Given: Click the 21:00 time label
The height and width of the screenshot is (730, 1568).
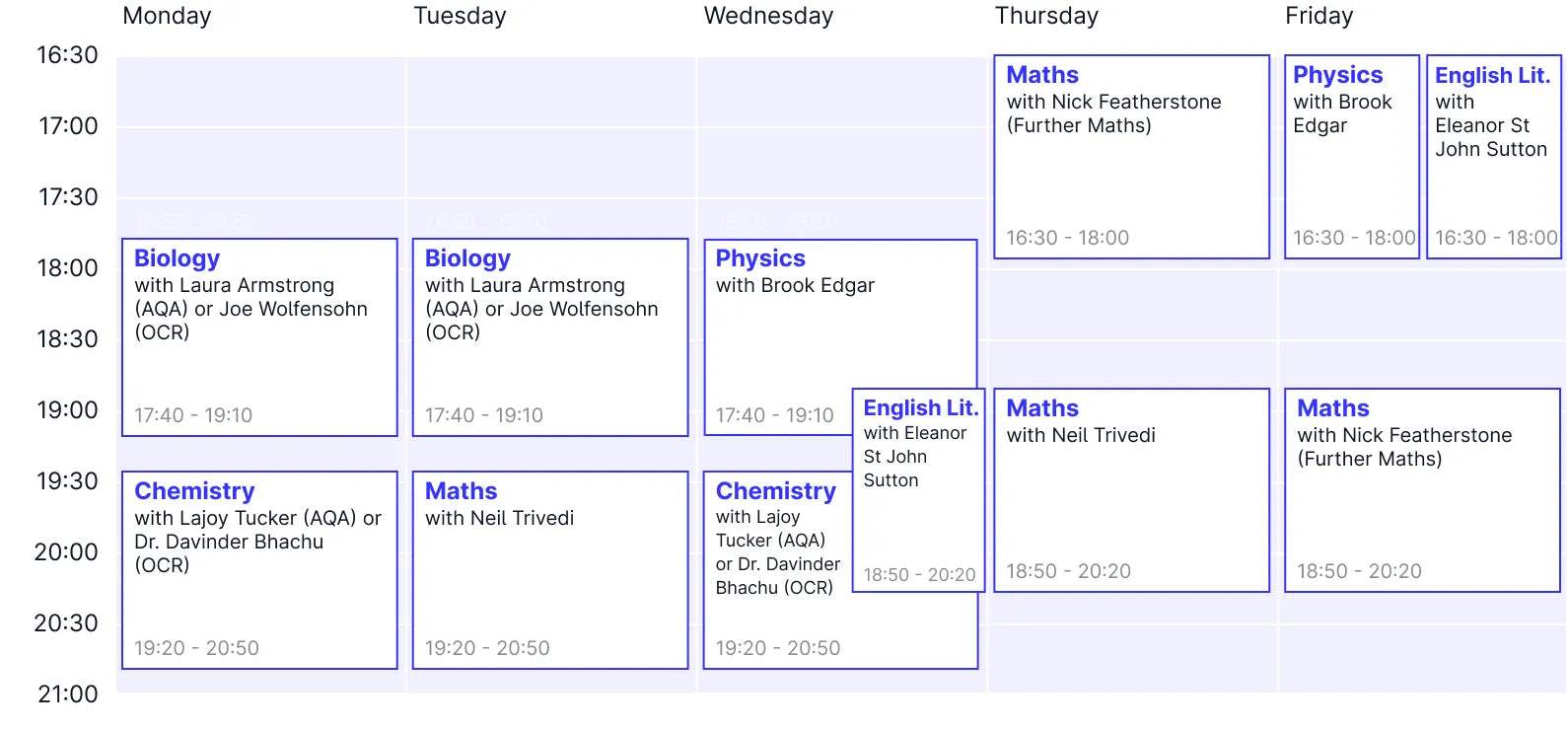Looking at the screenshot, I should (x=65, y=694).
